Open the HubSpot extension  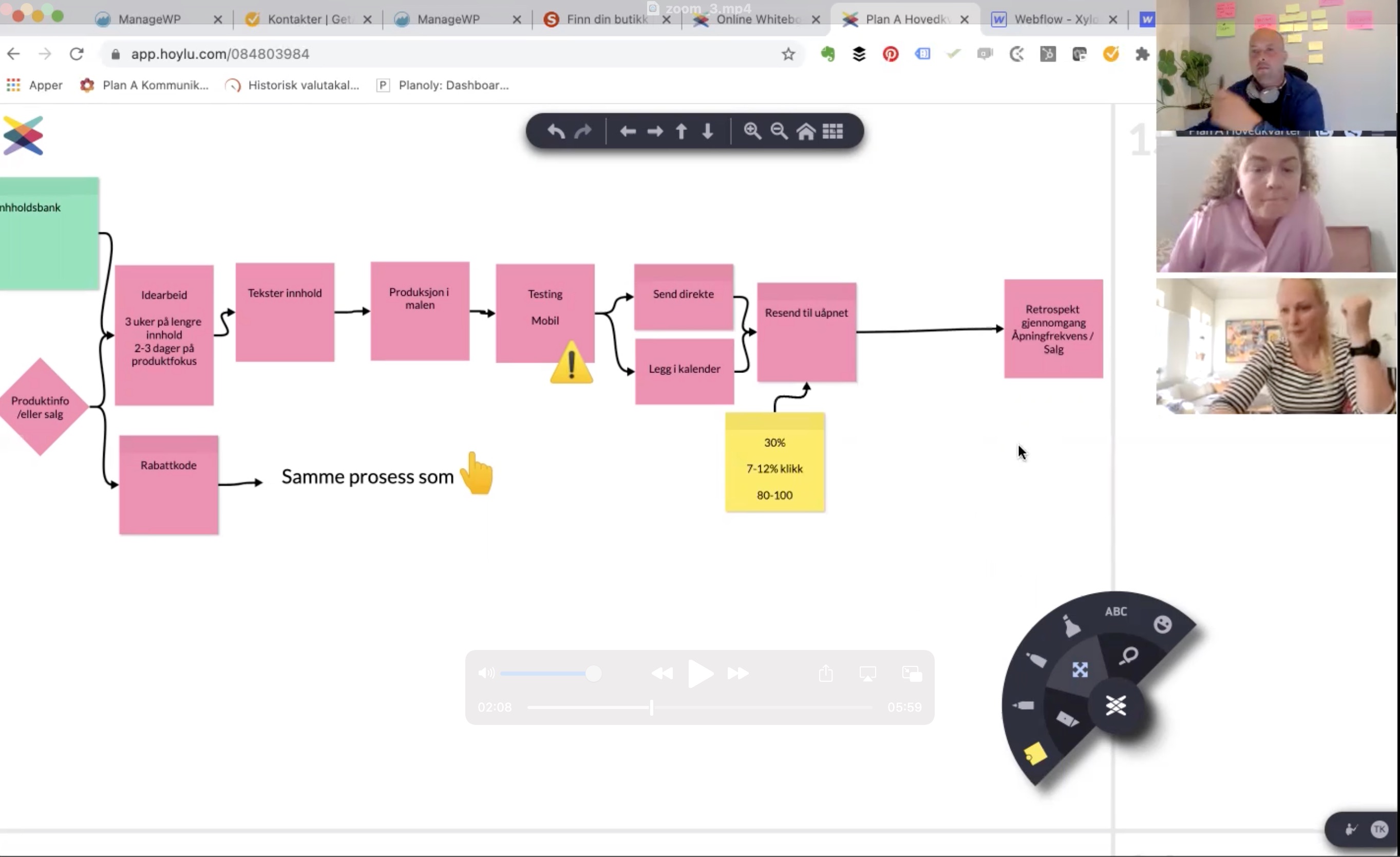[1048, 54]
